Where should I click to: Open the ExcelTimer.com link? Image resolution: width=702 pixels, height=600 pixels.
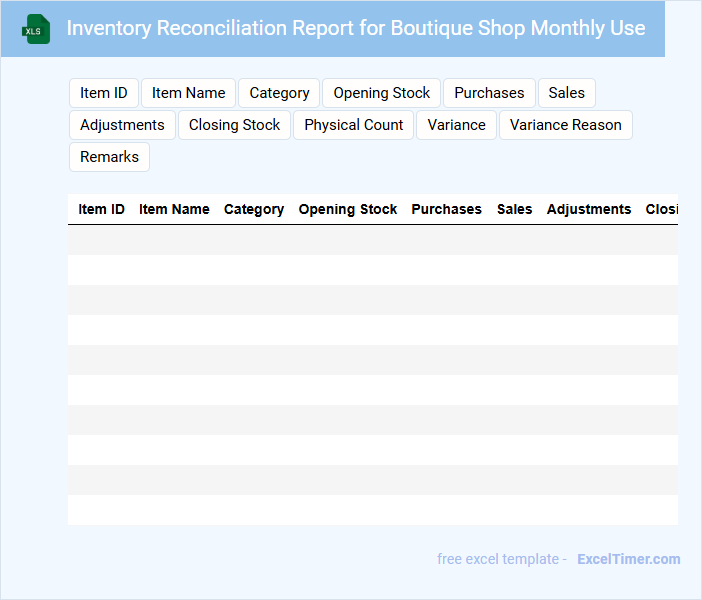coord(629,559)
